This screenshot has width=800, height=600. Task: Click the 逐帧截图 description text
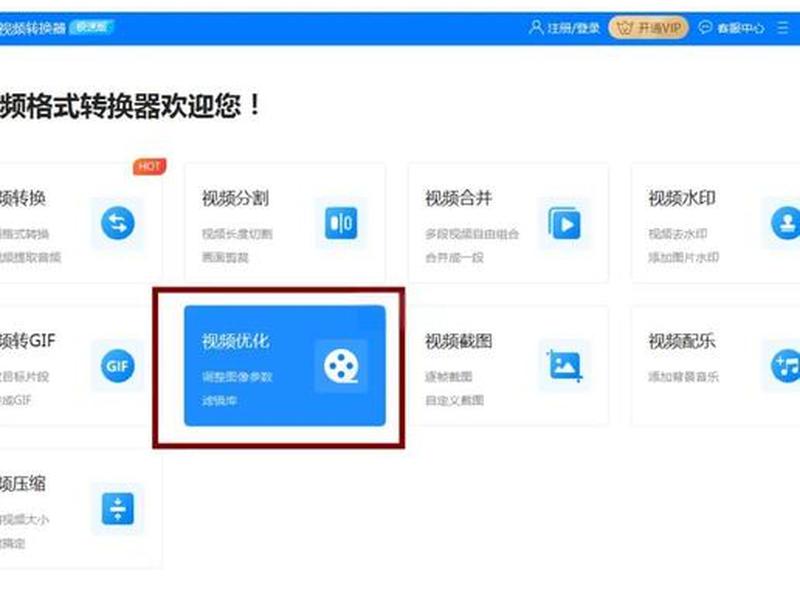pos(448,377)
